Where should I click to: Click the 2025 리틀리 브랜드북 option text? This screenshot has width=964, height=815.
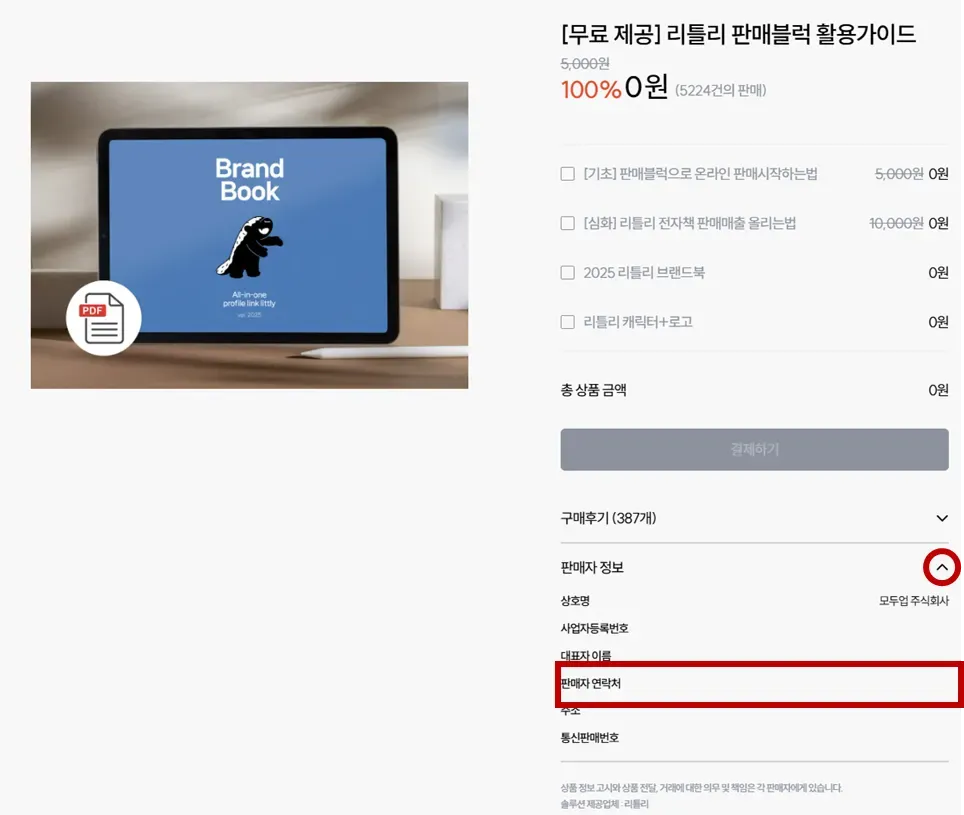pos(644,272)
